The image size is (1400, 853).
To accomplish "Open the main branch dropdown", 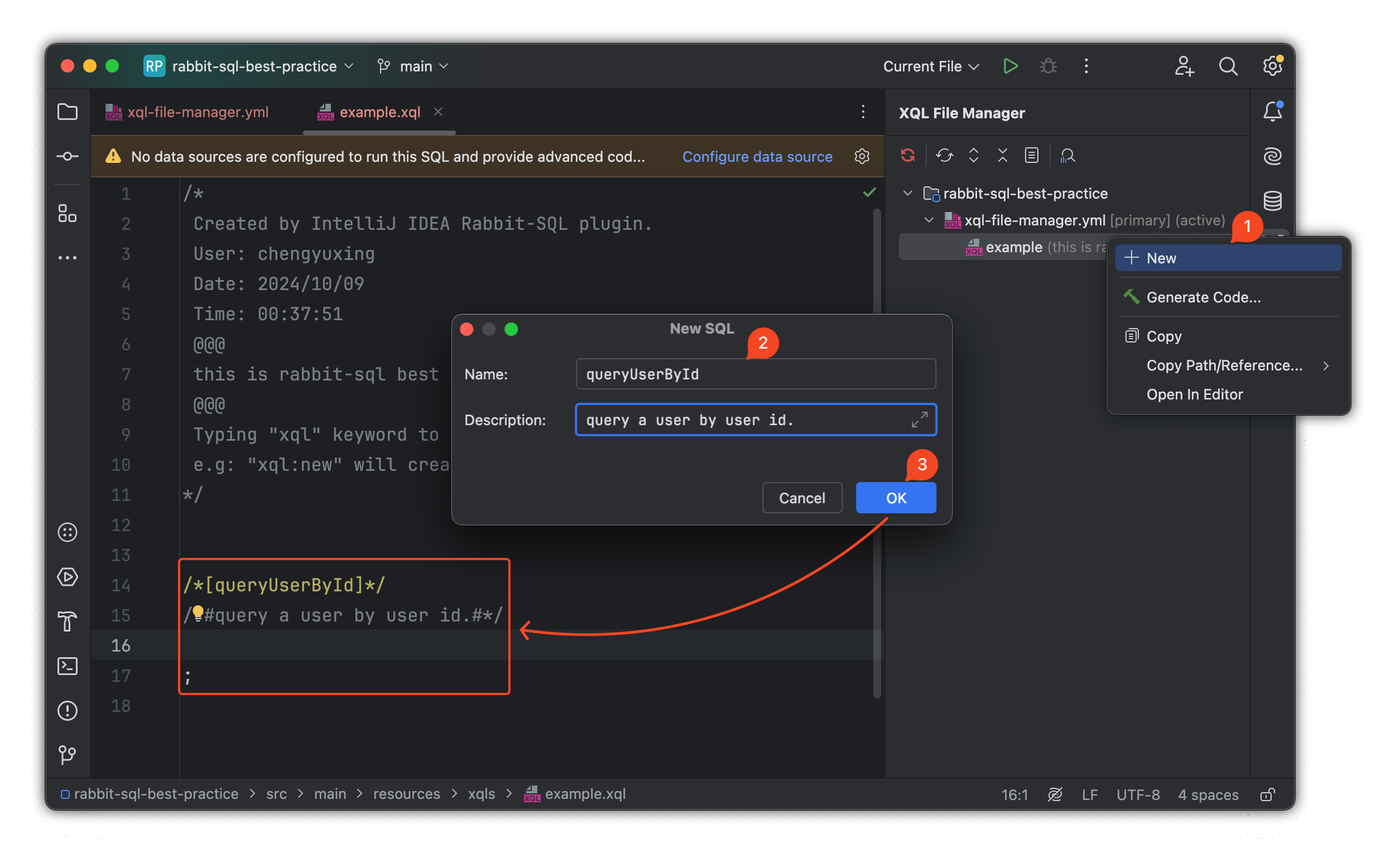I will click(413, 66).
